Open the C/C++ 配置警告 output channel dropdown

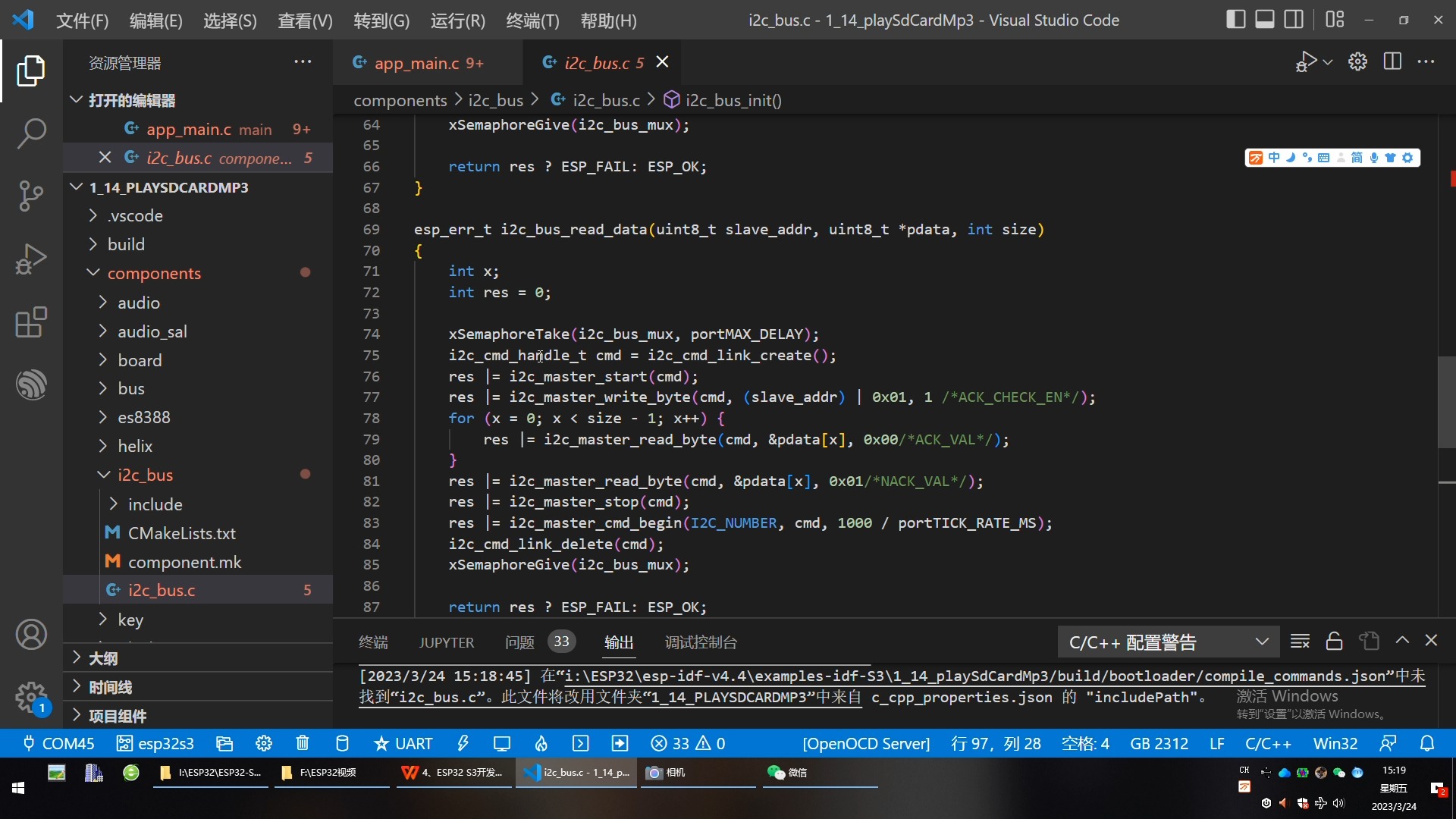click(x=1168, y=642)
